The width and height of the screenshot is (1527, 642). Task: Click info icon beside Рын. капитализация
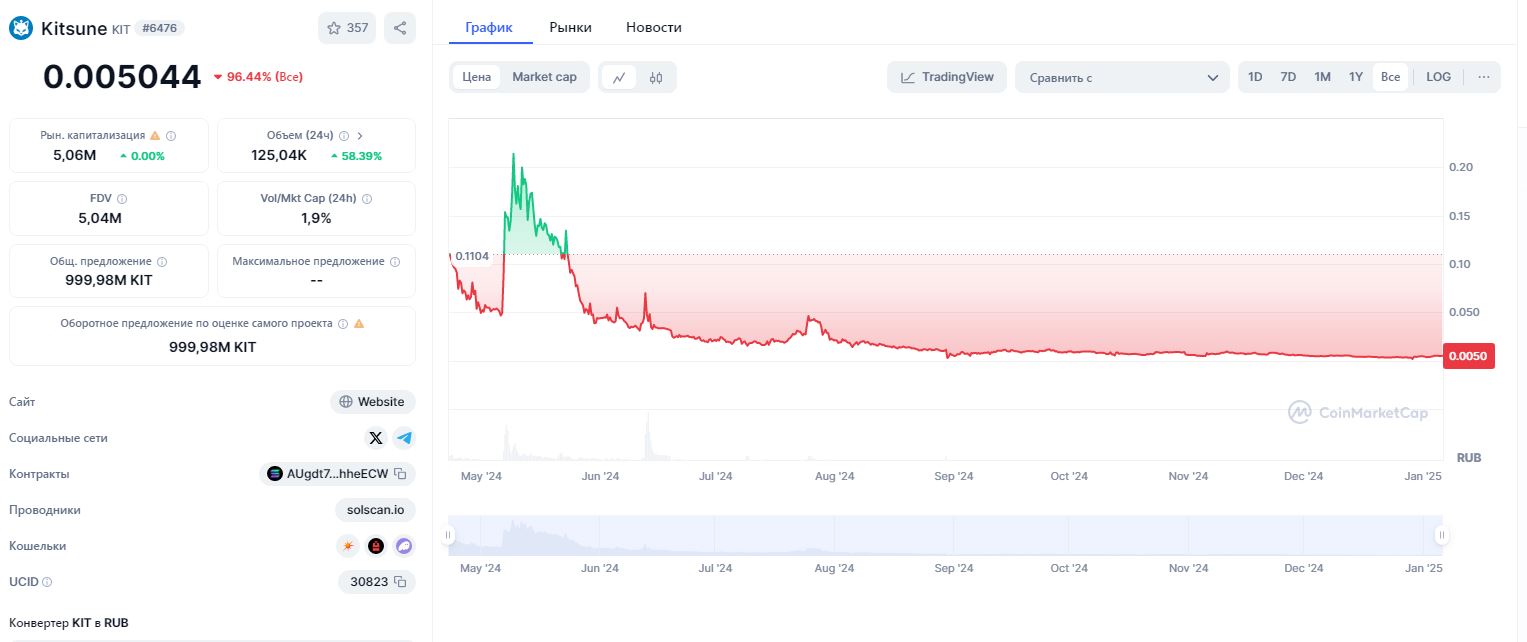[171, 135]
